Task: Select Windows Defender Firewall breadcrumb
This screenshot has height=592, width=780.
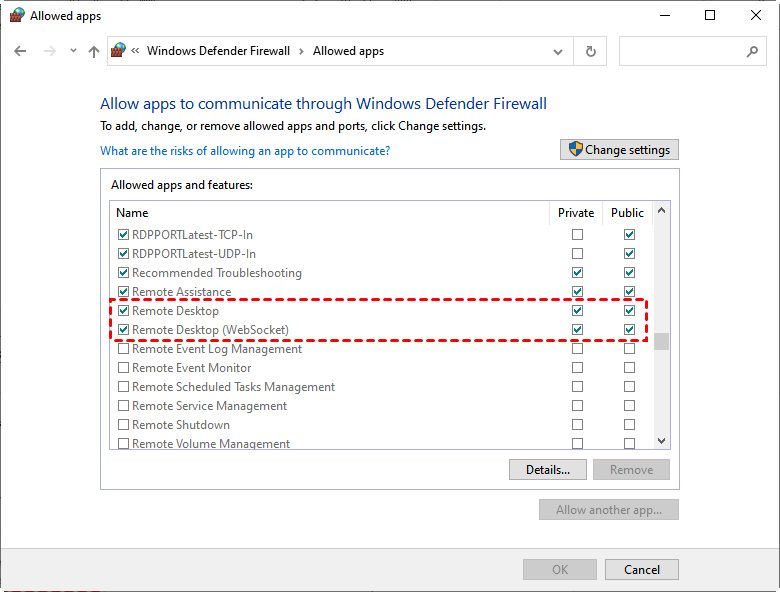Action: [218, 51]
